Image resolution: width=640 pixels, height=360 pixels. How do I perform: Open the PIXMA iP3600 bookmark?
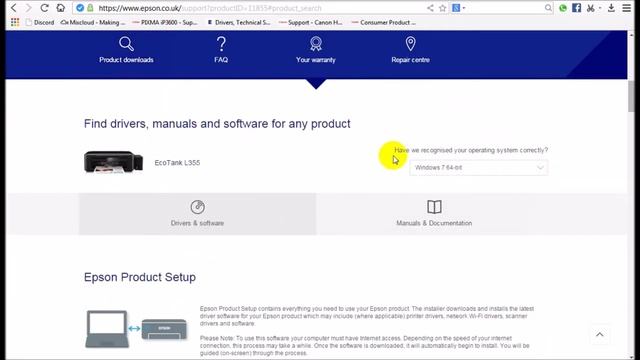click(165, 22)
